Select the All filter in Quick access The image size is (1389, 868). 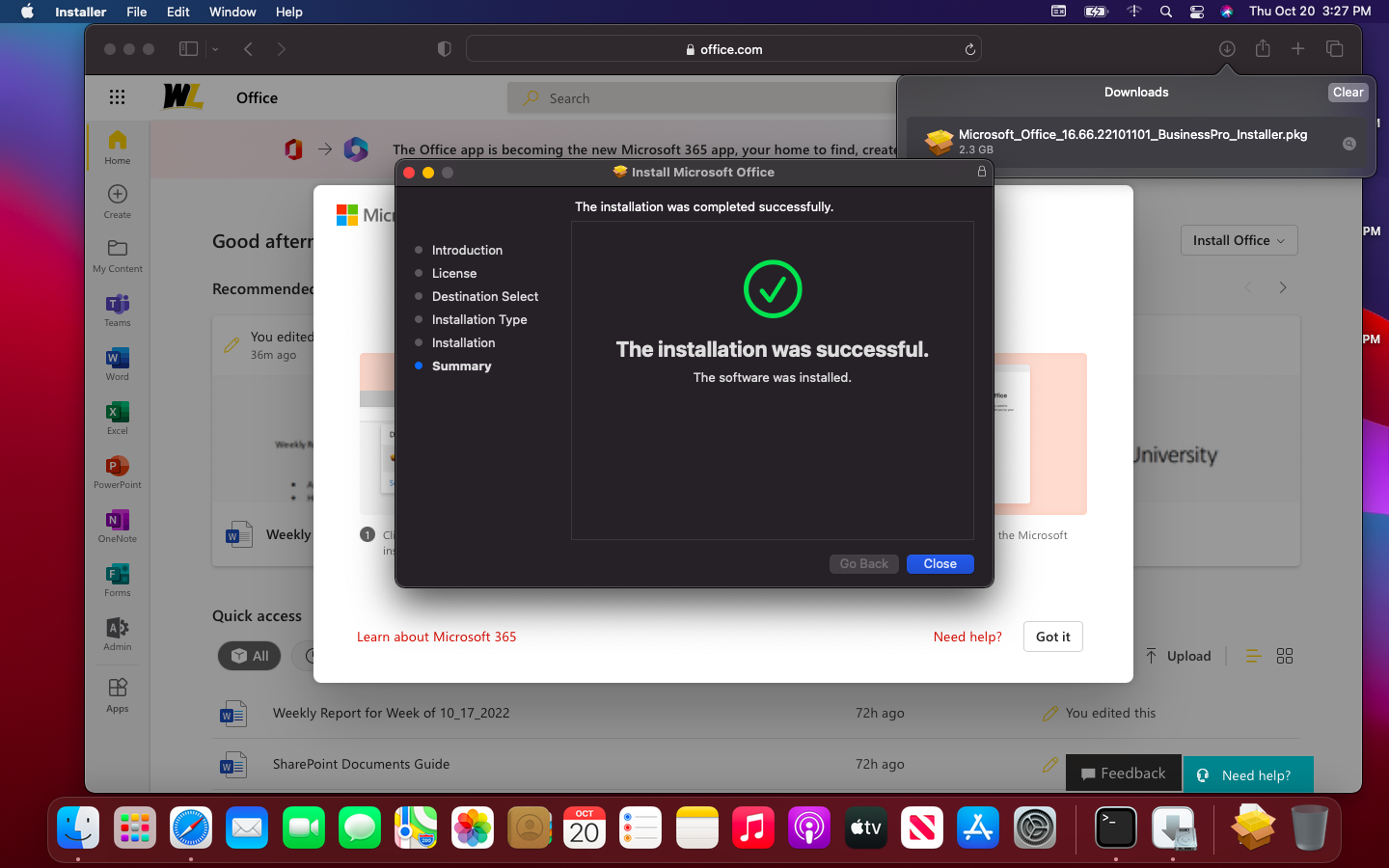tap(250, 656)
